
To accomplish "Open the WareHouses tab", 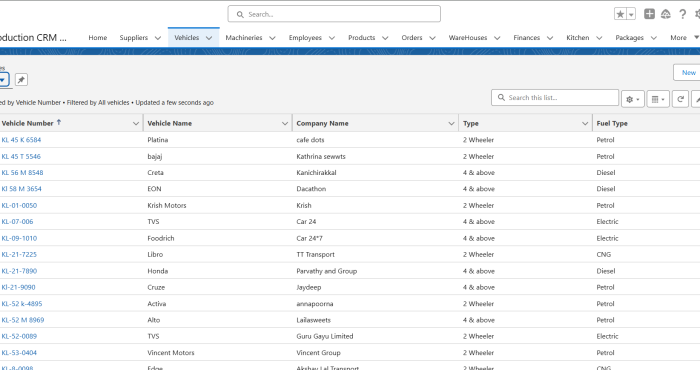I will (468, 38).
